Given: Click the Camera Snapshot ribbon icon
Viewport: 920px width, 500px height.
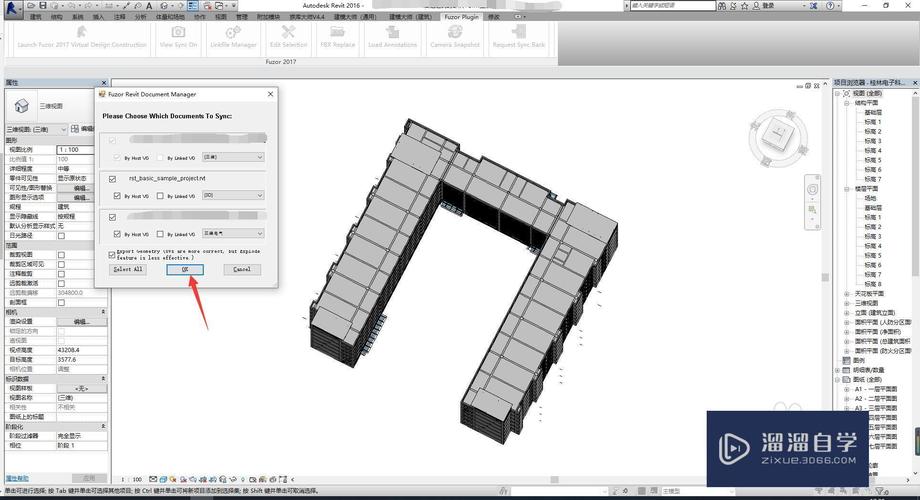Looking at the screenshot, I should [455, 37].
